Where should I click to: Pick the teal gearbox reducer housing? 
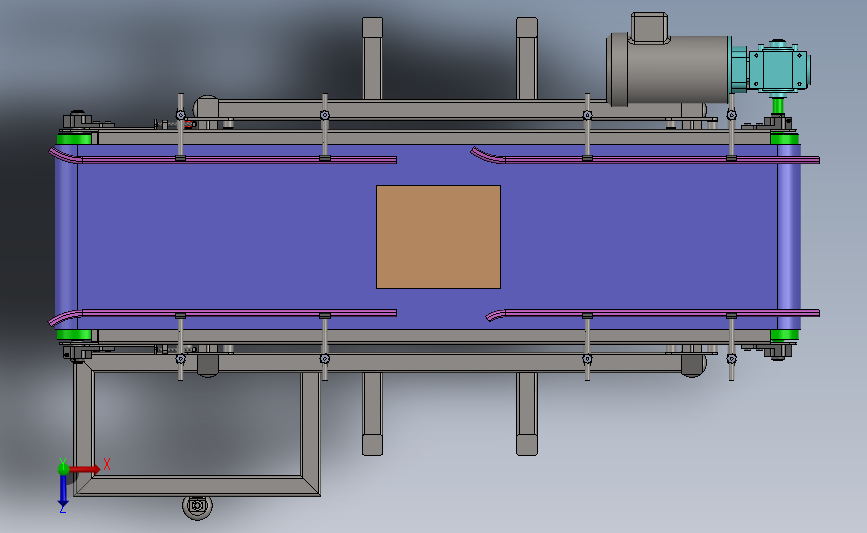pyautogui.click(x=777, y=69)
